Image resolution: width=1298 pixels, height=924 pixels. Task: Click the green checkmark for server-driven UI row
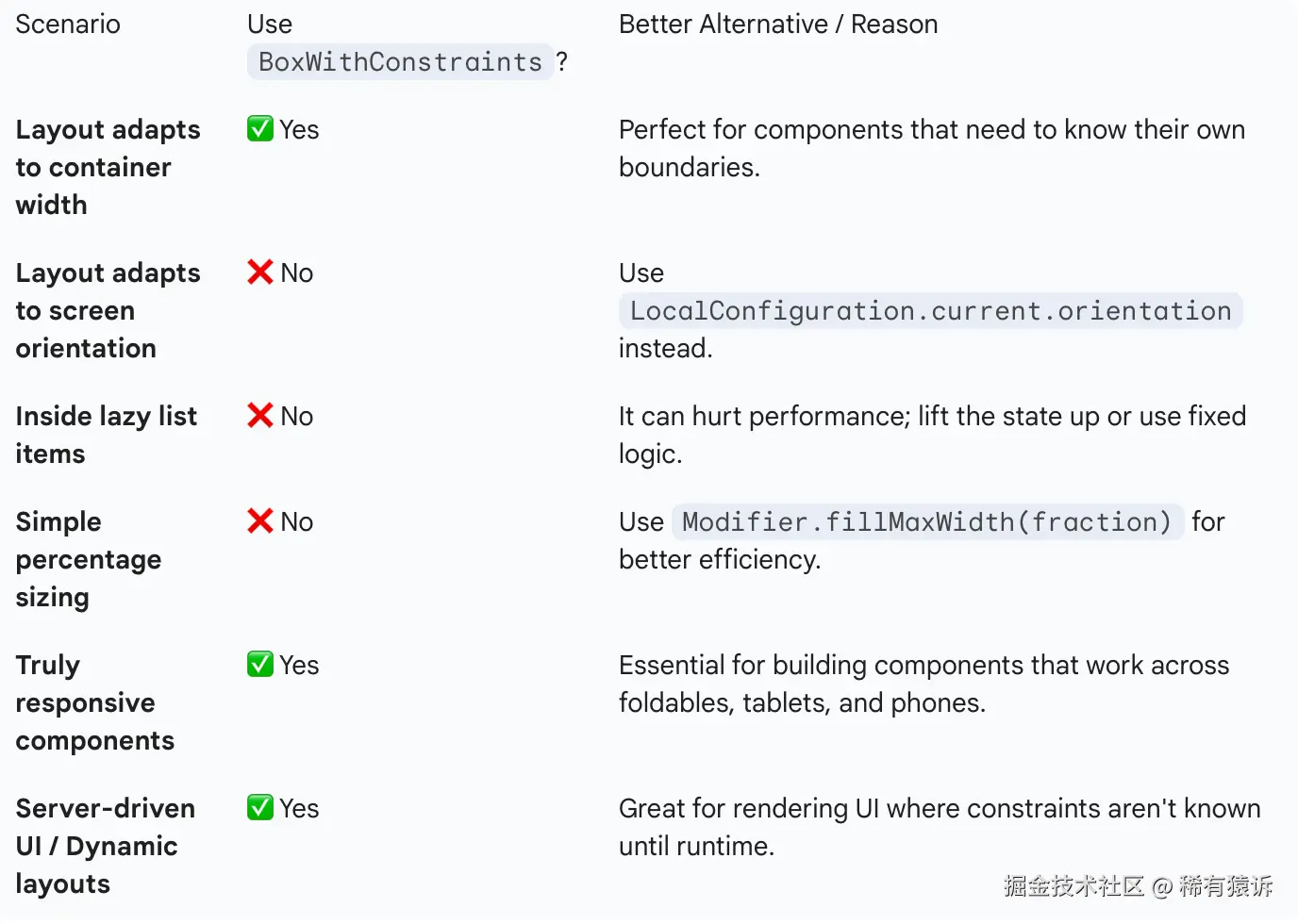(260, 808)
